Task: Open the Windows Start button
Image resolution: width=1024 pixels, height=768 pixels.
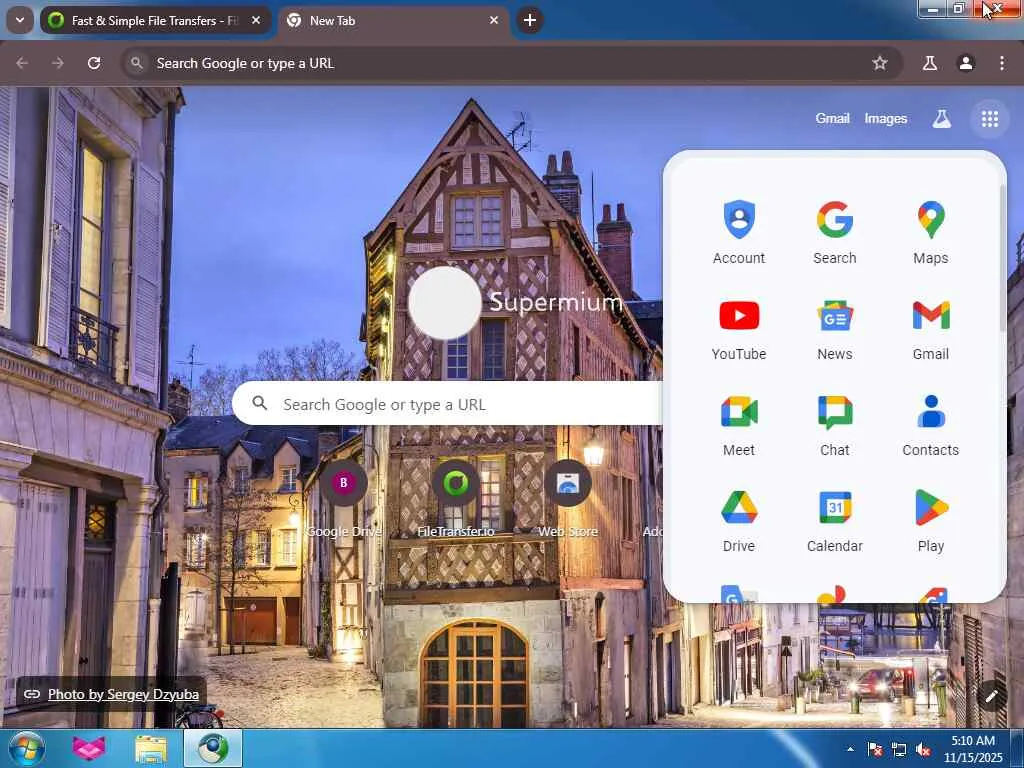Action: coord(26,748)
